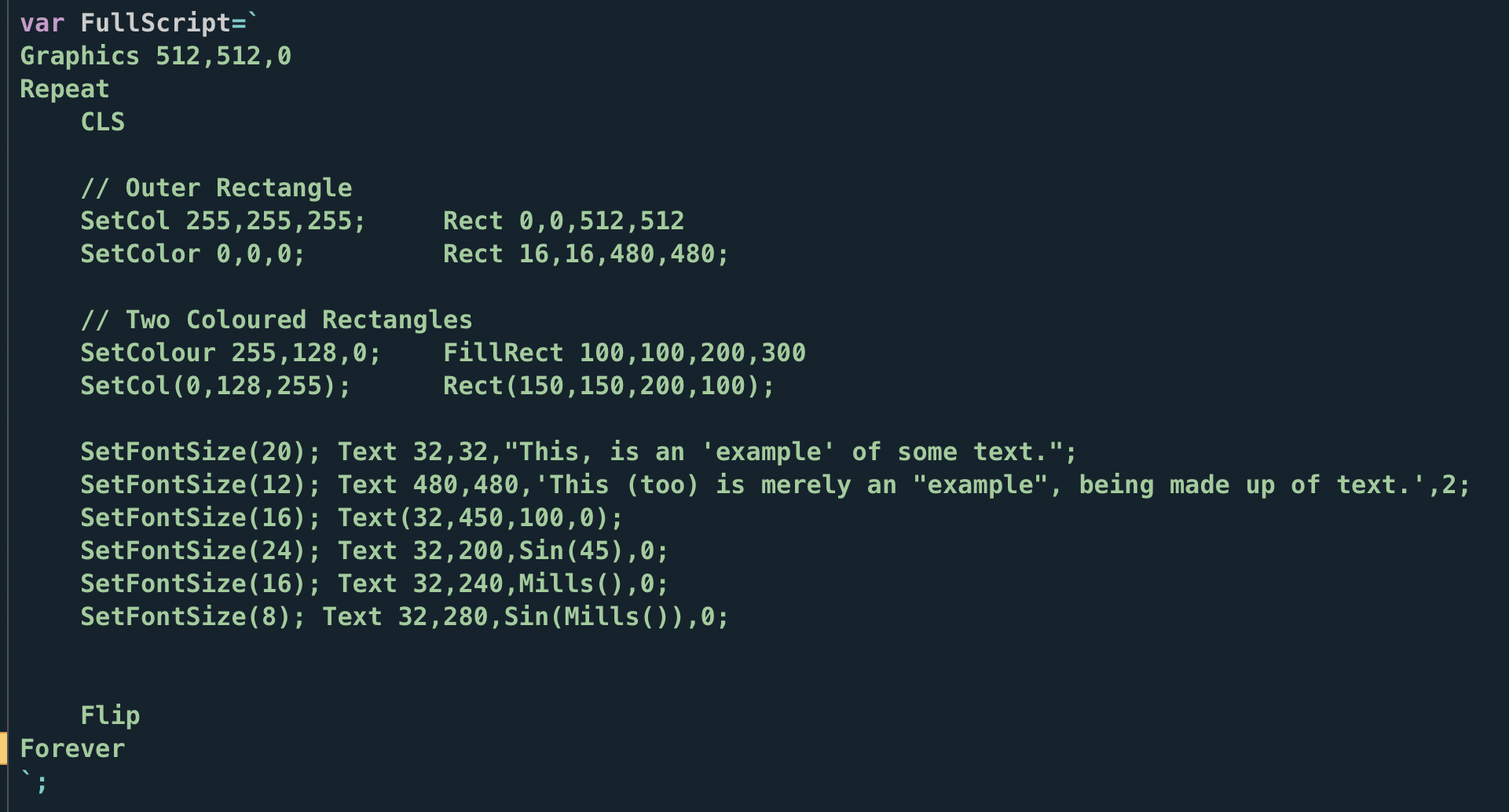
Task: Click the yellow gutter marker beside Forever
Action: [4, 748]
